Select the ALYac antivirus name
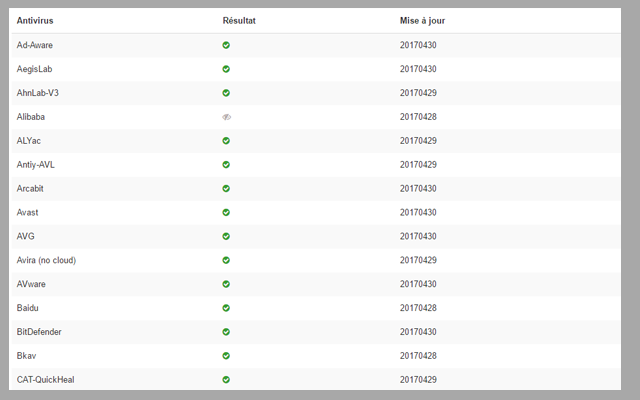 point(29,141)
